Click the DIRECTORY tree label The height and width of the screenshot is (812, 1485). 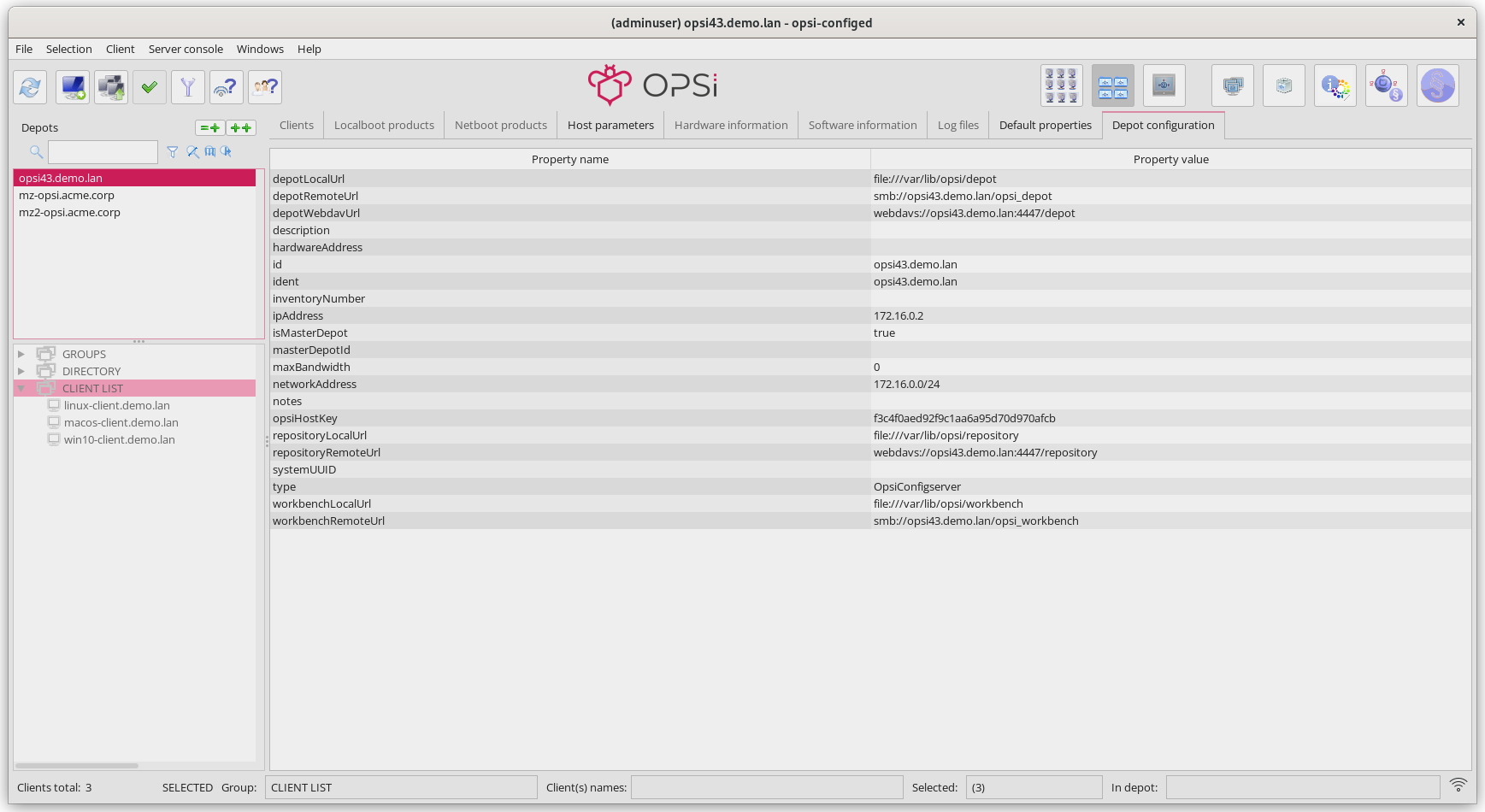[91, 371]
